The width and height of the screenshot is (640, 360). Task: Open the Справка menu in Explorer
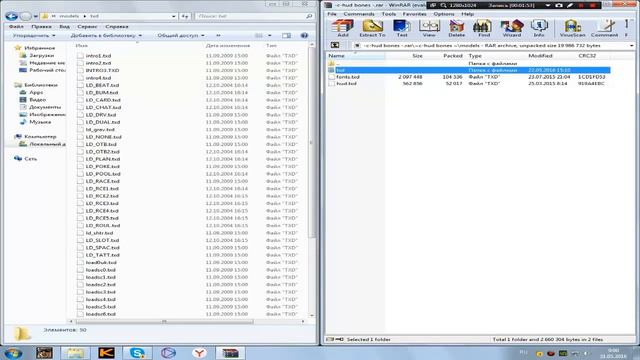pos(117,27)
